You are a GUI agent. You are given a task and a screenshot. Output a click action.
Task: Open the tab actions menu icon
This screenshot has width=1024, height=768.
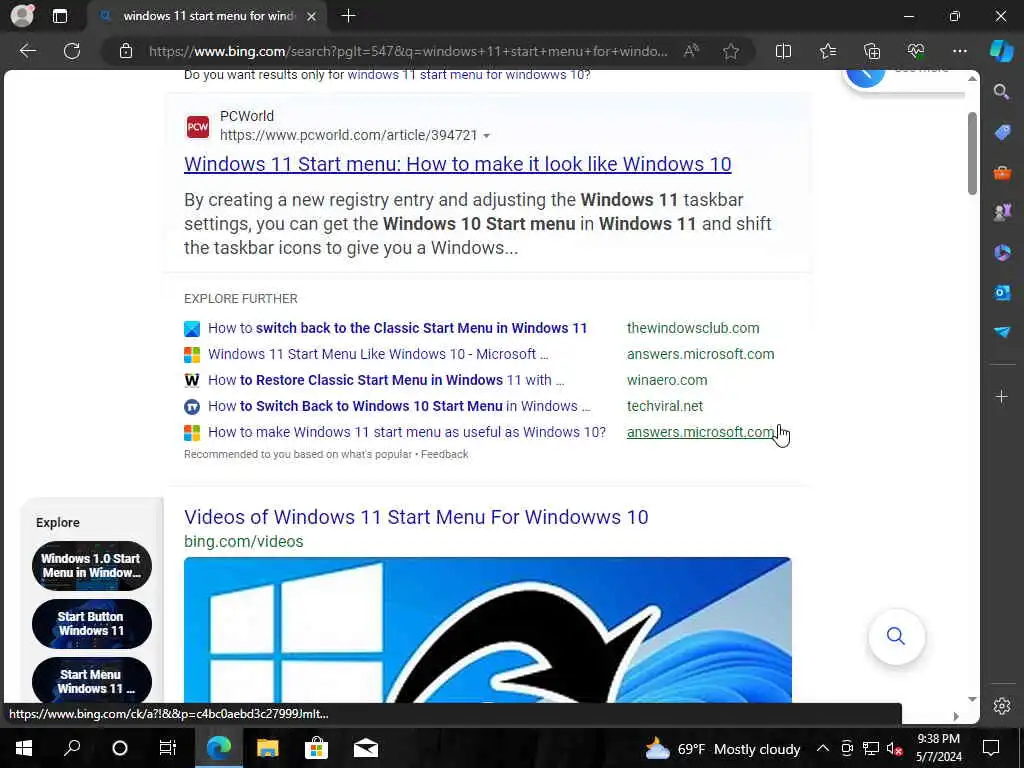coord(59,16)
